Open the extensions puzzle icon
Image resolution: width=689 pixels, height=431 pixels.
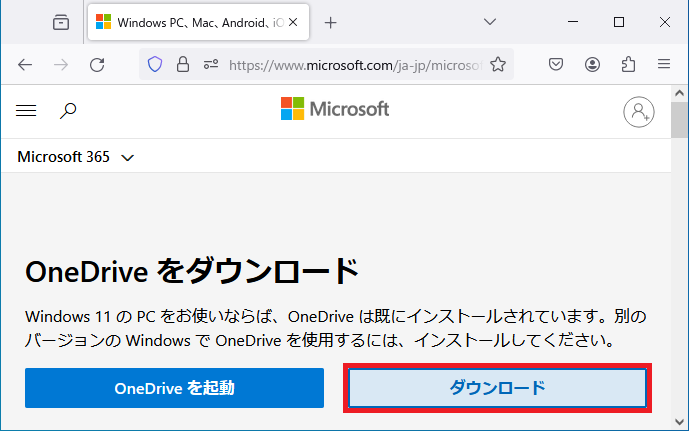click(628, 65)
